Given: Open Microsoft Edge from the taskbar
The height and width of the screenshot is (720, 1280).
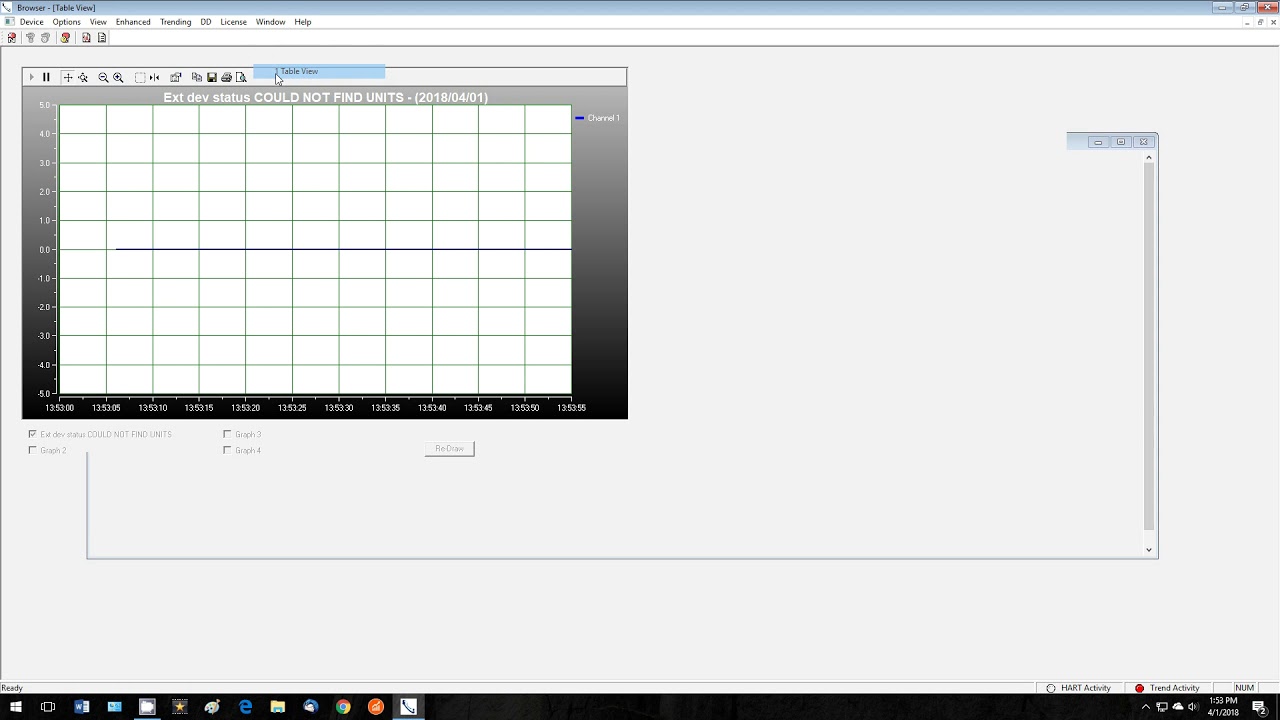Looking at the screenshot, I should coord(245,707).
